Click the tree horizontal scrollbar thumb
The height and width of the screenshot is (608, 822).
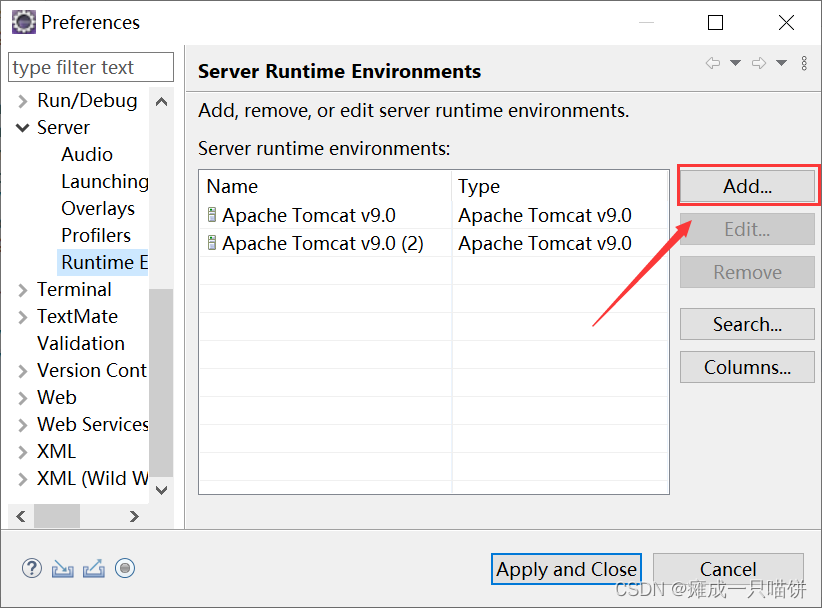(x=57, y=516)
